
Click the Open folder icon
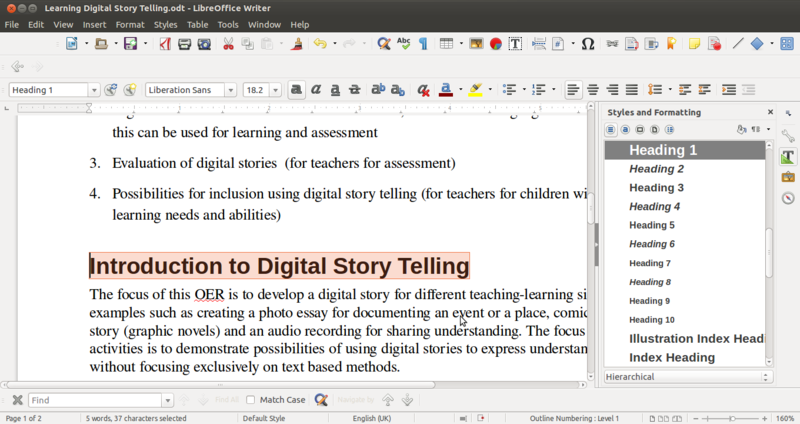point(101,44)
